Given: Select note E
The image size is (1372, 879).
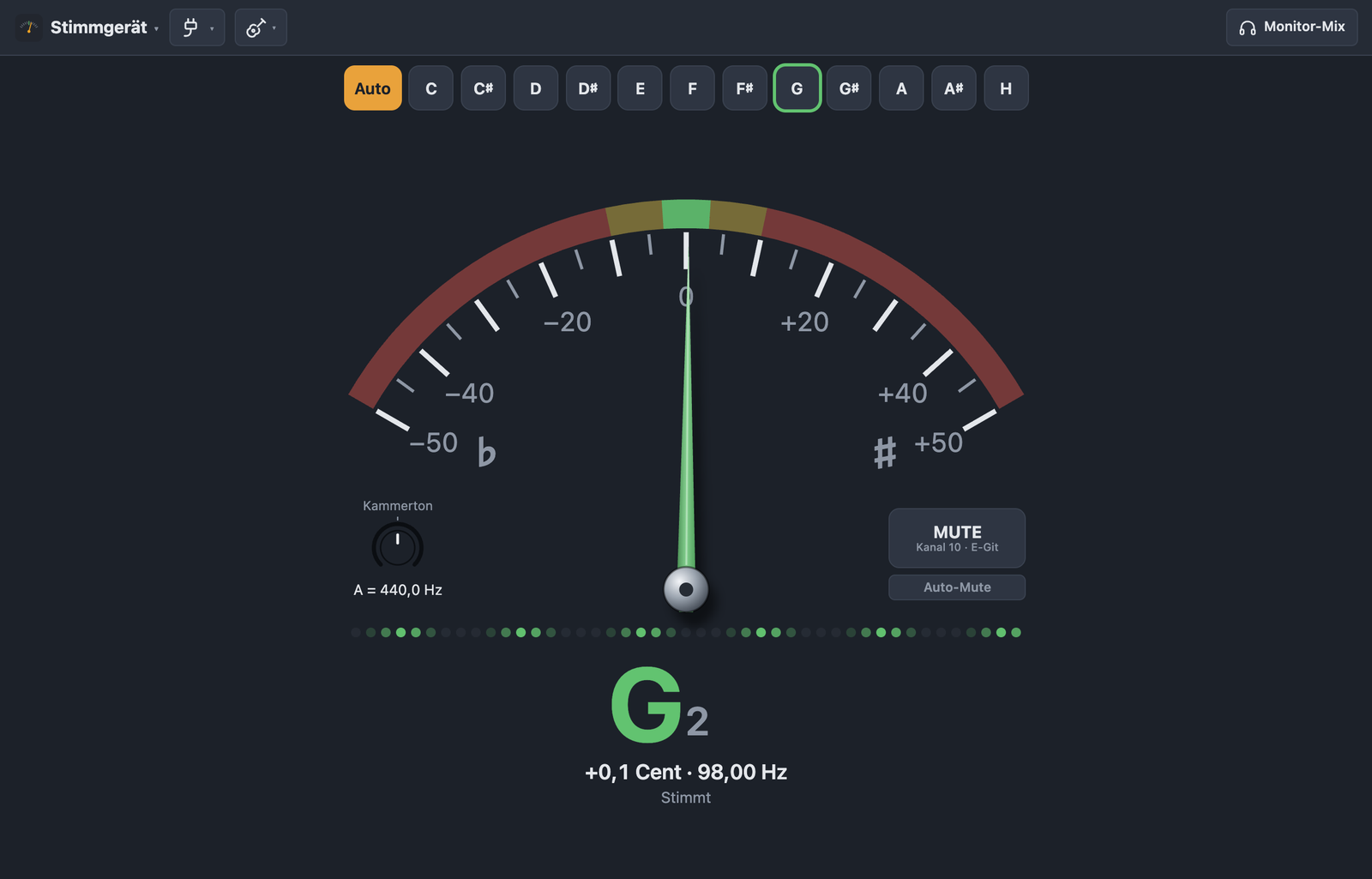Looking at the screenshot, I should pos(640,88).
